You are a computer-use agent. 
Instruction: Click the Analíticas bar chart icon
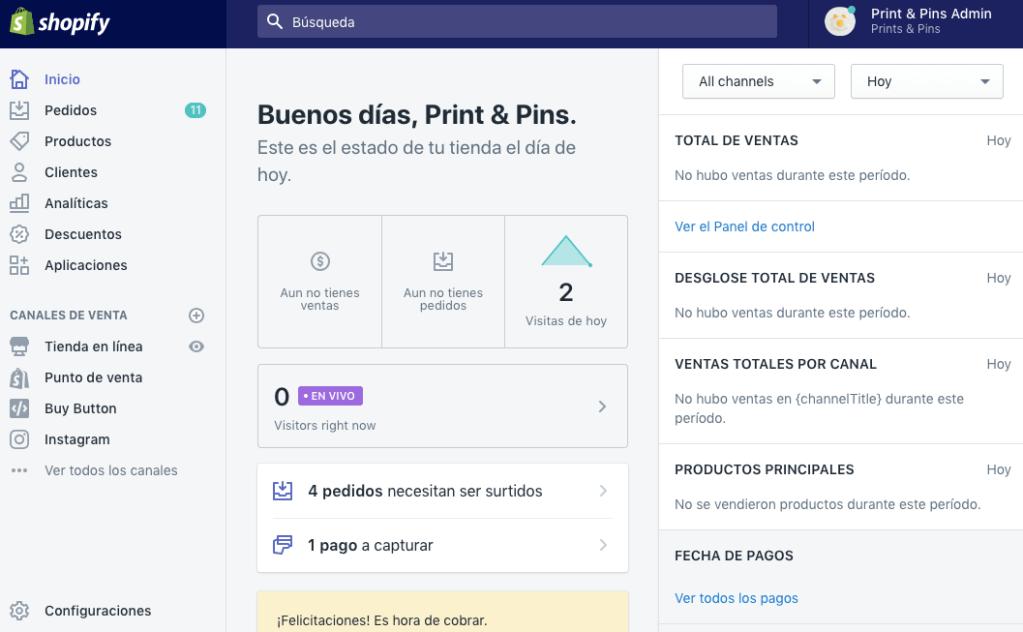19,203
